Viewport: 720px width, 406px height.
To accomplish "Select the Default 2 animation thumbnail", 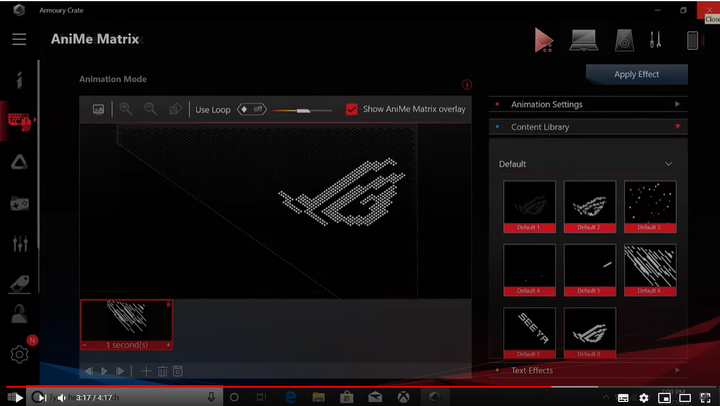I will coord(590,206).
